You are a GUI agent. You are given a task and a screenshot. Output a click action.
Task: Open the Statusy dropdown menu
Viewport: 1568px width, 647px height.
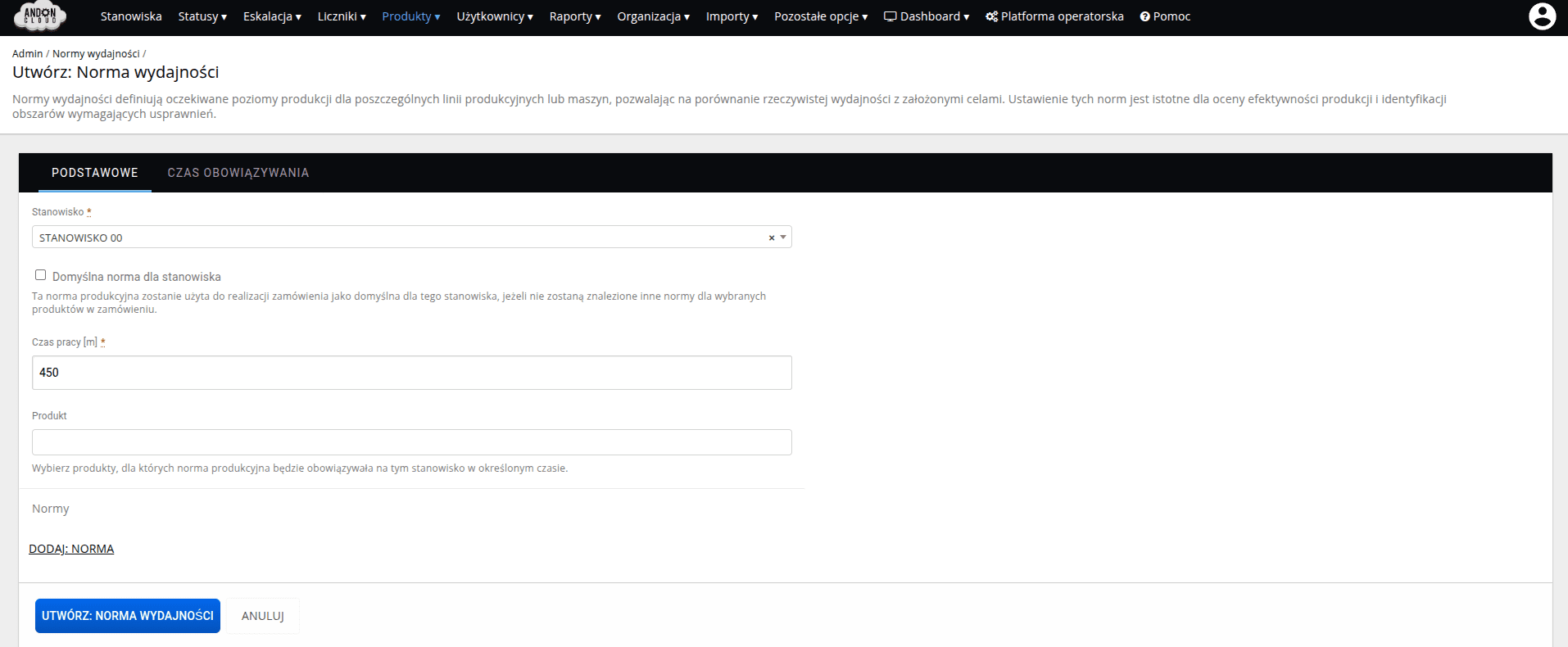coord(202,16)
